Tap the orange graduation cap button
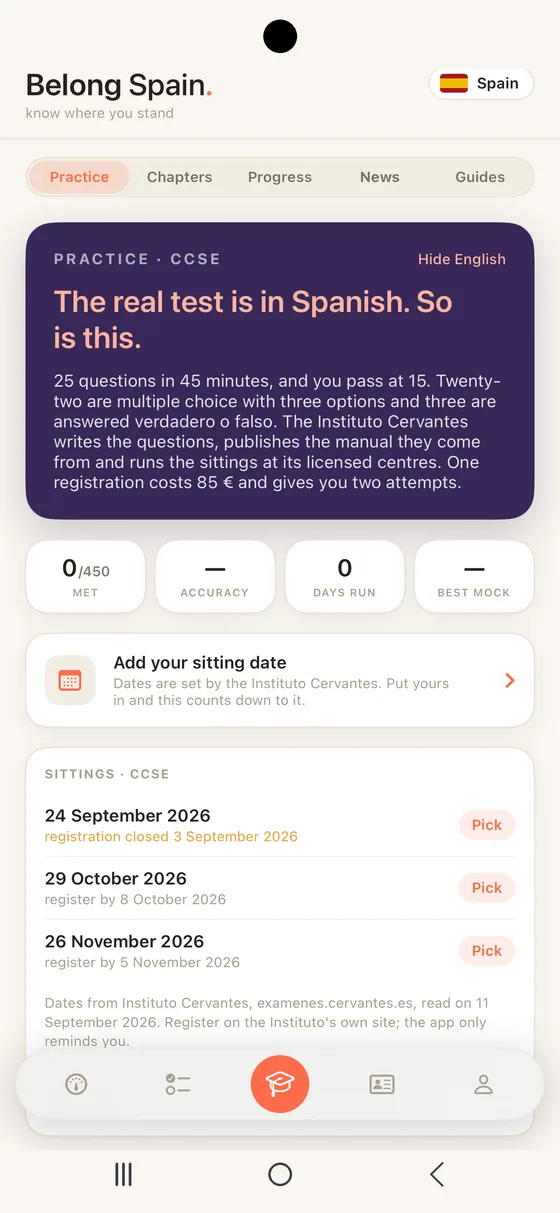 [x=280, y=1084]
